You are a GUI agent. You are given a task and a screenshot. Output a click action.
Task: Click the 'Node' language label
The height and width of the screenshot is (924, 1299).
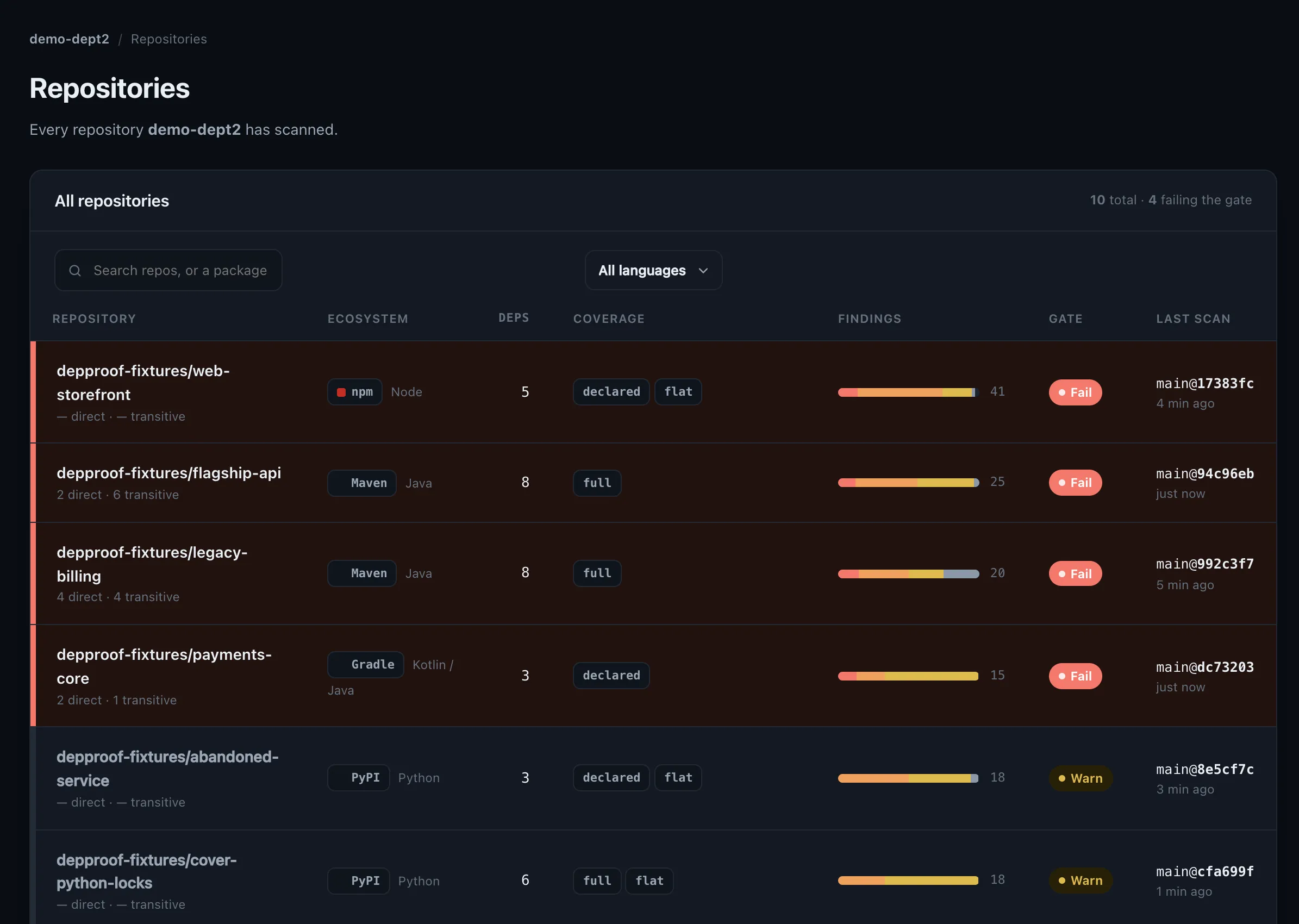pyautogui.click(x=406, y=392)
